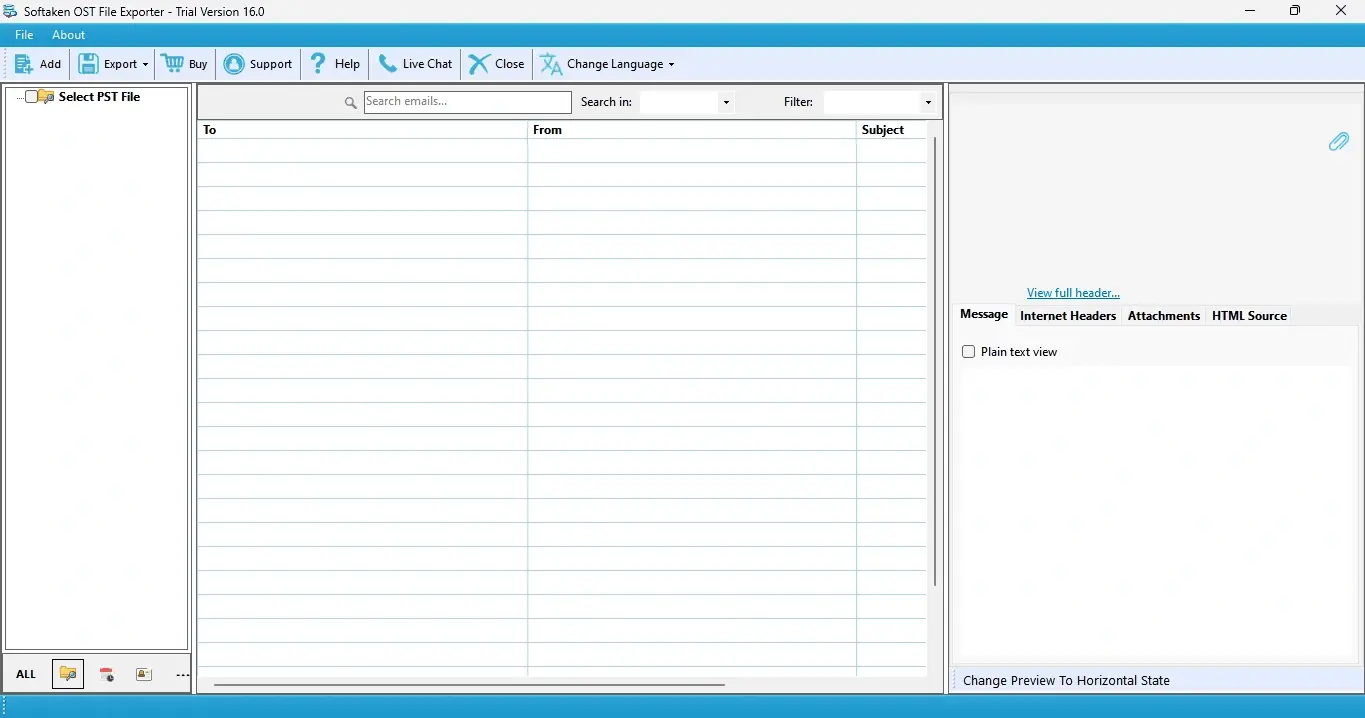Viewport: 1365px width, 718px height.
Task: Expand the Change Language dropdown arrow
Action: [x=671, y=64]
